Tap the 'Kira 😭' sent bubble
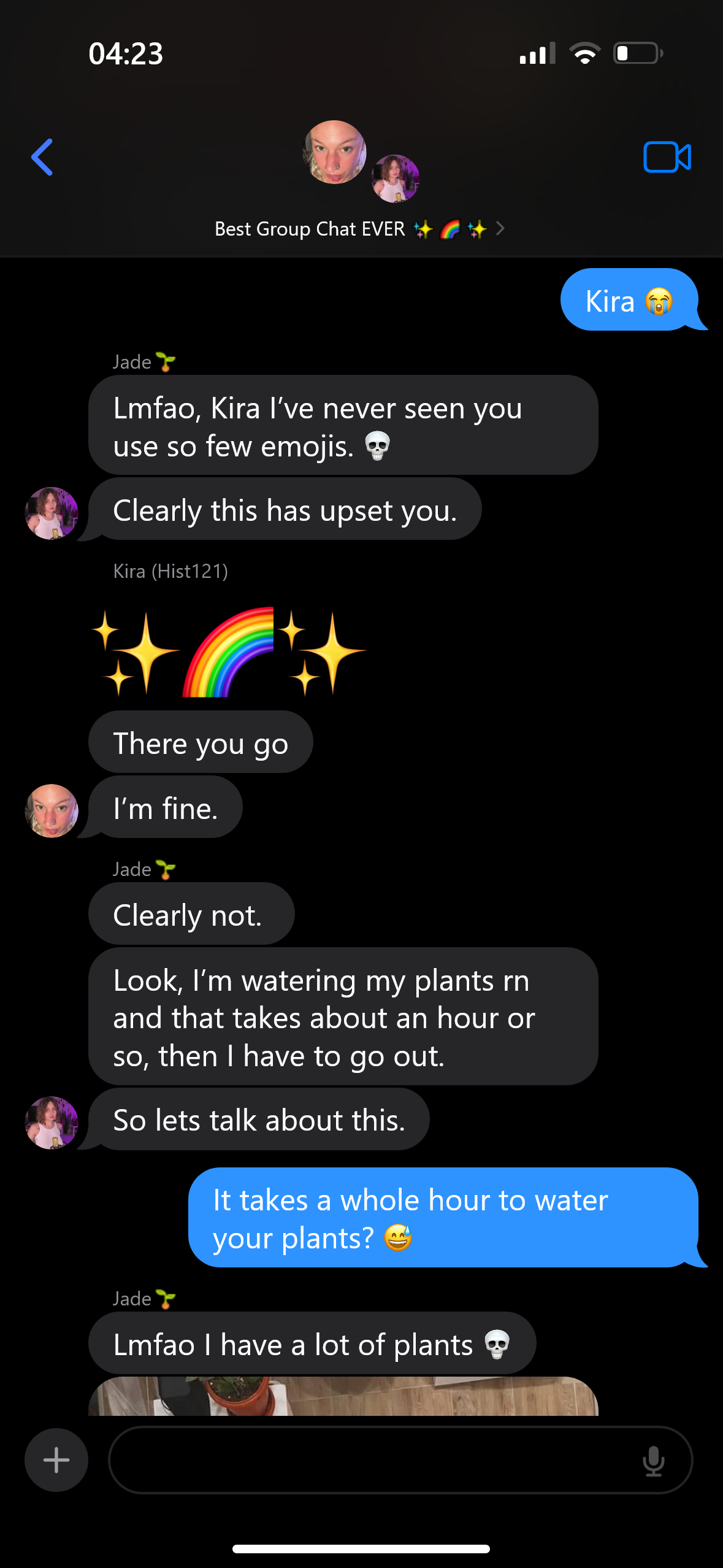723x1568 pixels. (629, 300)
